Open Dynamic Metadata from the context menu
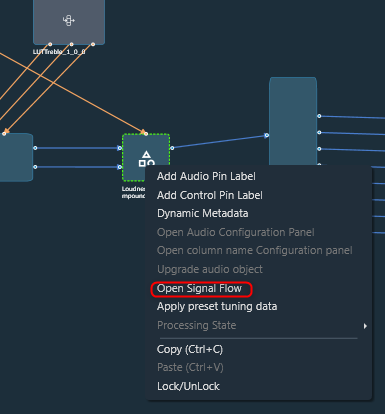 tap(202, 213)
